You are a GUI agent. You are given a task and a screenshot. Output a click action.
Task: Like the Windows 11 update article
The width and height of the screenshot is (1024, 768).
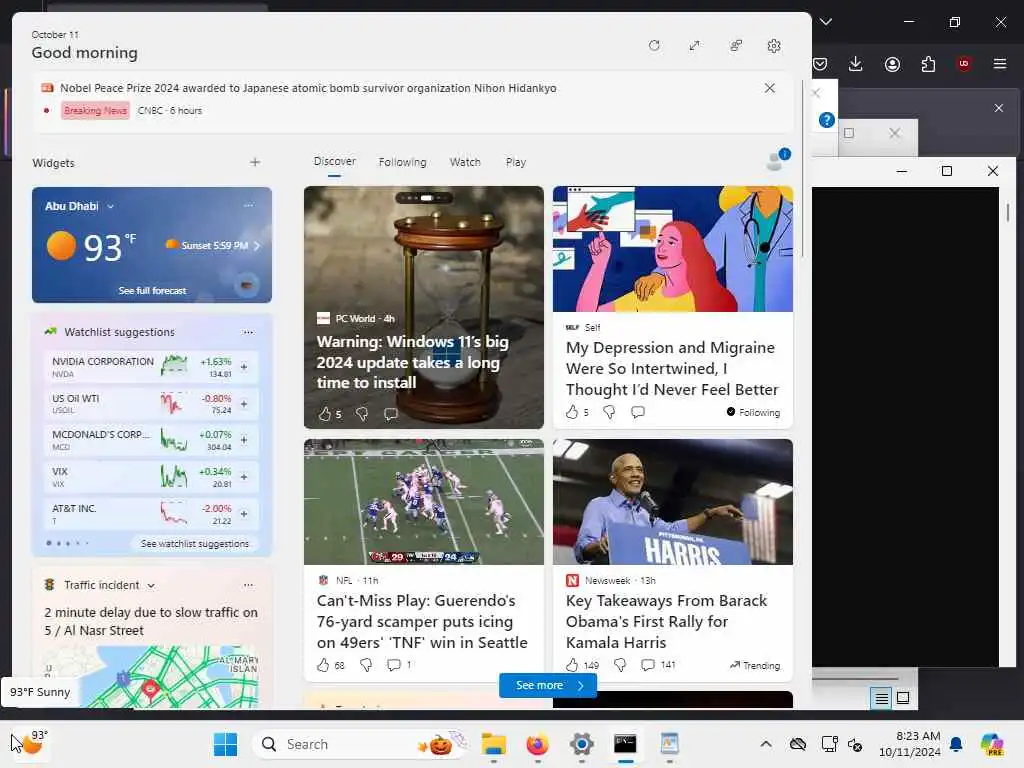[325, 414]
